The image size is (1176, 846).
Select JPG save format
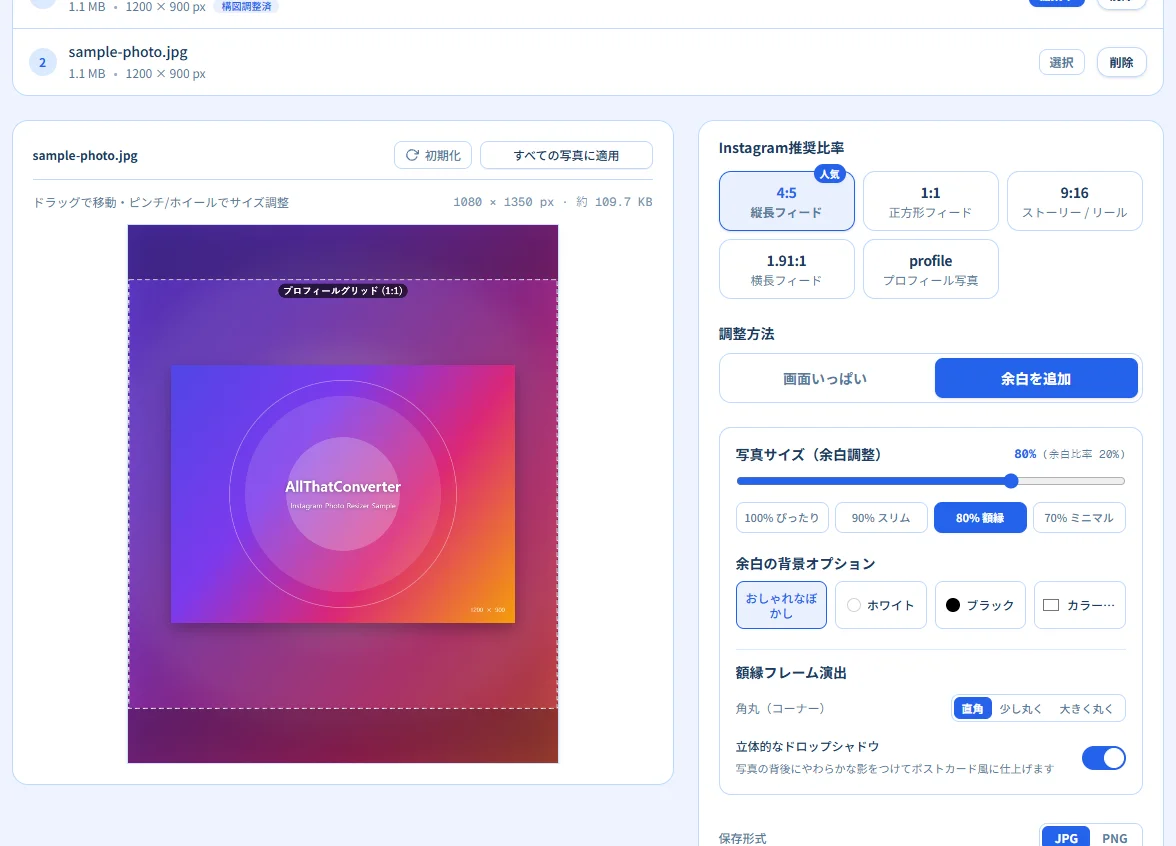[1066, 838]
